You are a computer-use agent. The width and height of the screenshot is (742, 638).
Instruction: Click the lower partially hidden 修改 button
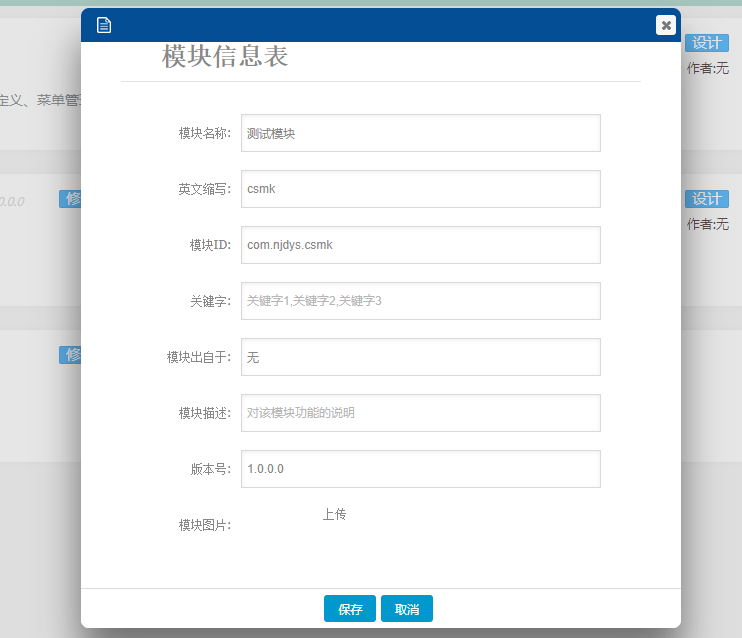pos(70,355)
